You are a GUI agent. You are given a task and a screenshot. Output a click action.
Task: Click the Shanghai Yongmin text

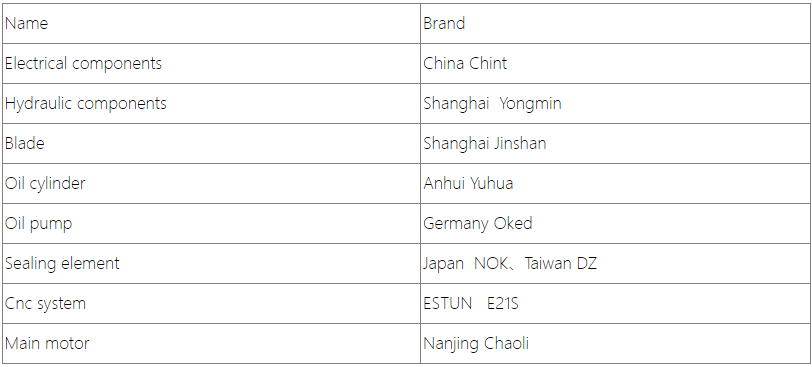point(492,104)
